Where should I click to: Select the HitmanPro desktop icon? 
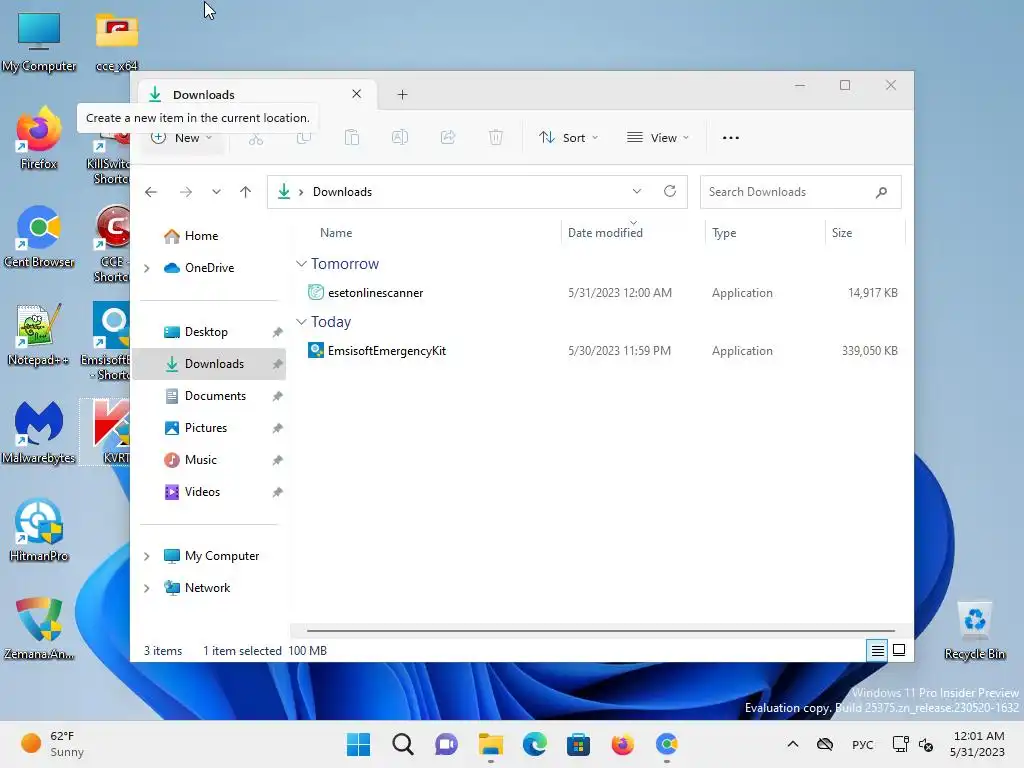[x=39, y=531]
